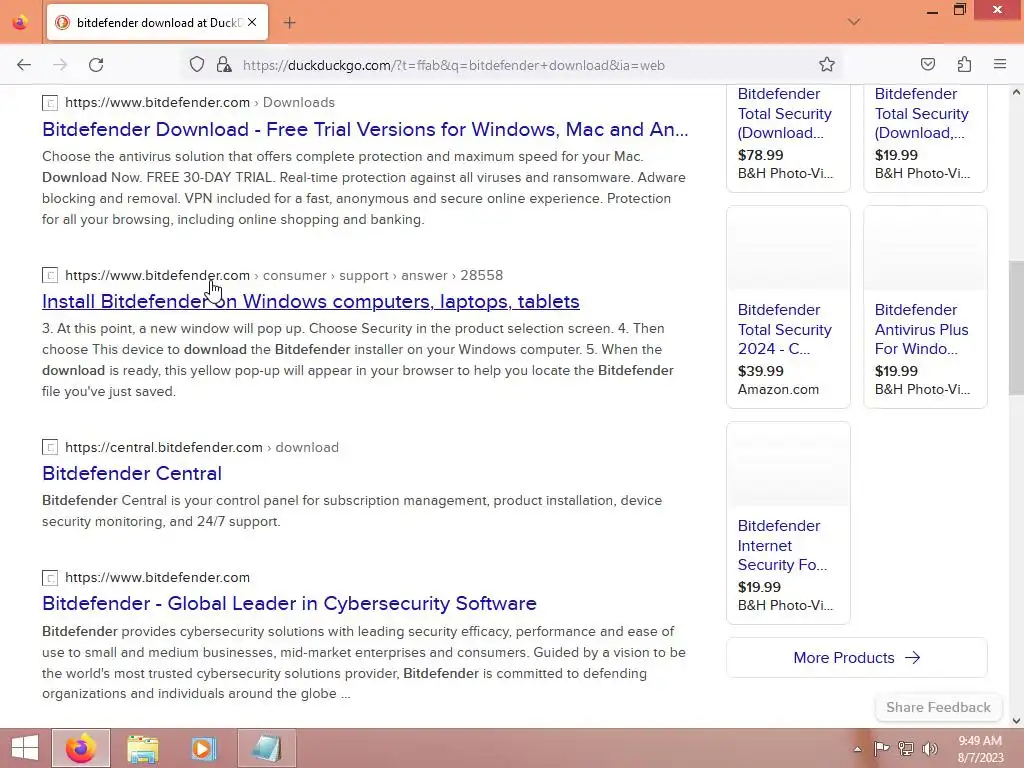Bookmark this page with the star icon
1024x768 pixels.
click(x=827, y=65)
